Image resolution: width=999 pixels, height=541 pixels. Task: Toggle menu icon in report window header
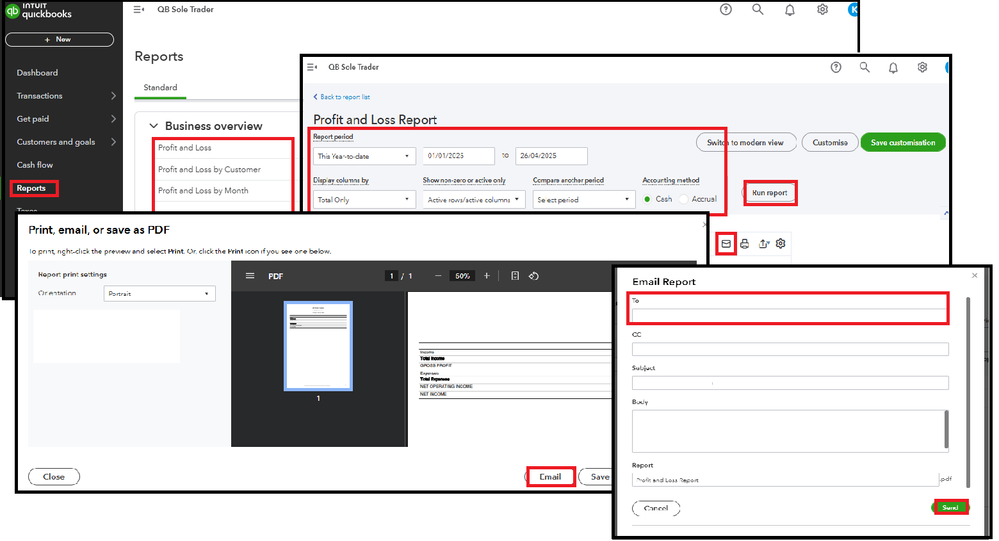tap(312, 67)
